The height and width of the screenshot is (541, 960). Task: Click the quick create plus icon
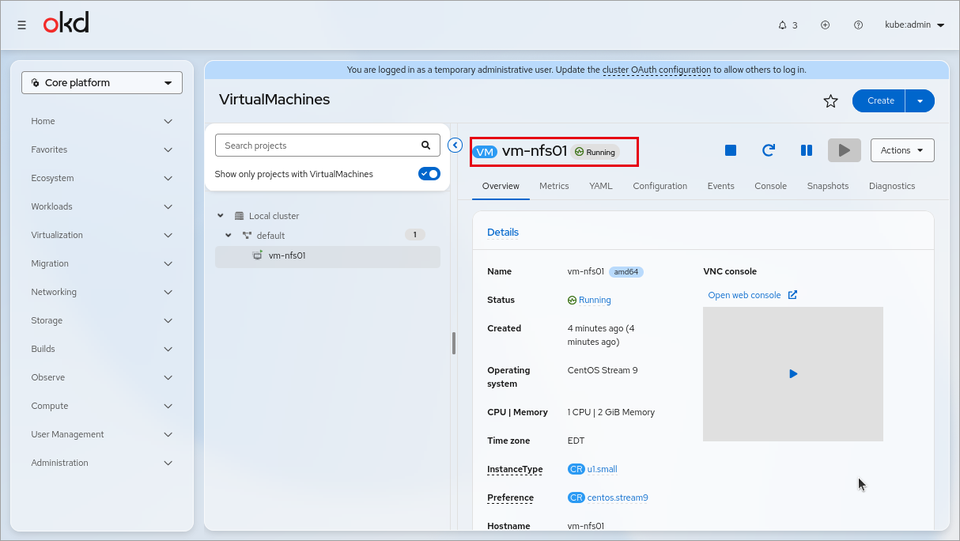click(x=825, y=25)
